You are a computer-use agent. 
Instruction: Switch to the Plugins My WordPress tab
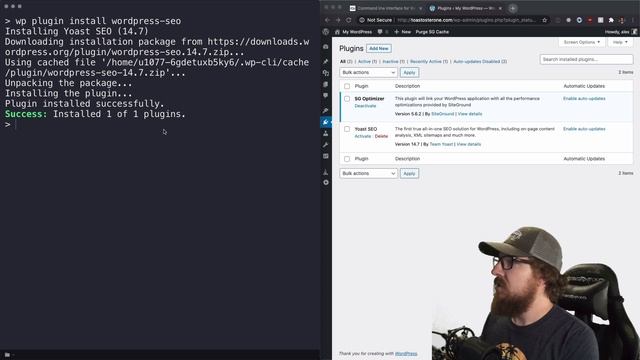pos(465,8)
